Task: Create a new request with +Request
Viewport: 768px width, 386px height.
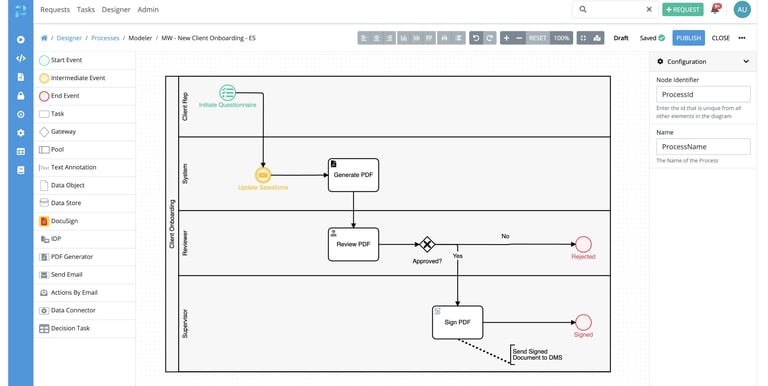Action: click(x=683, y=9)
